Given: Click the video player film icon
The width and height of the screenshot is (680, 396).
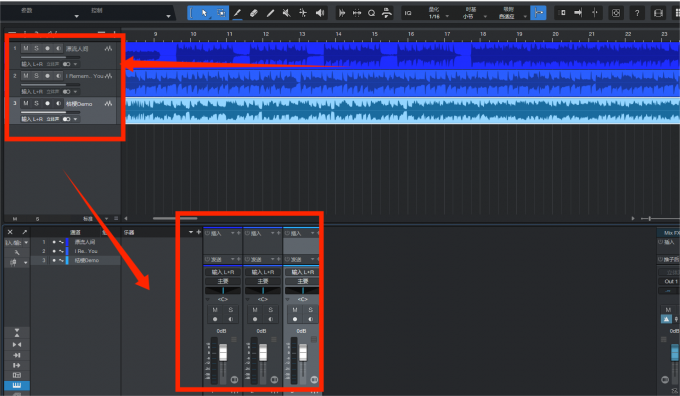Looking at the screenshot, I should (658, 13).
